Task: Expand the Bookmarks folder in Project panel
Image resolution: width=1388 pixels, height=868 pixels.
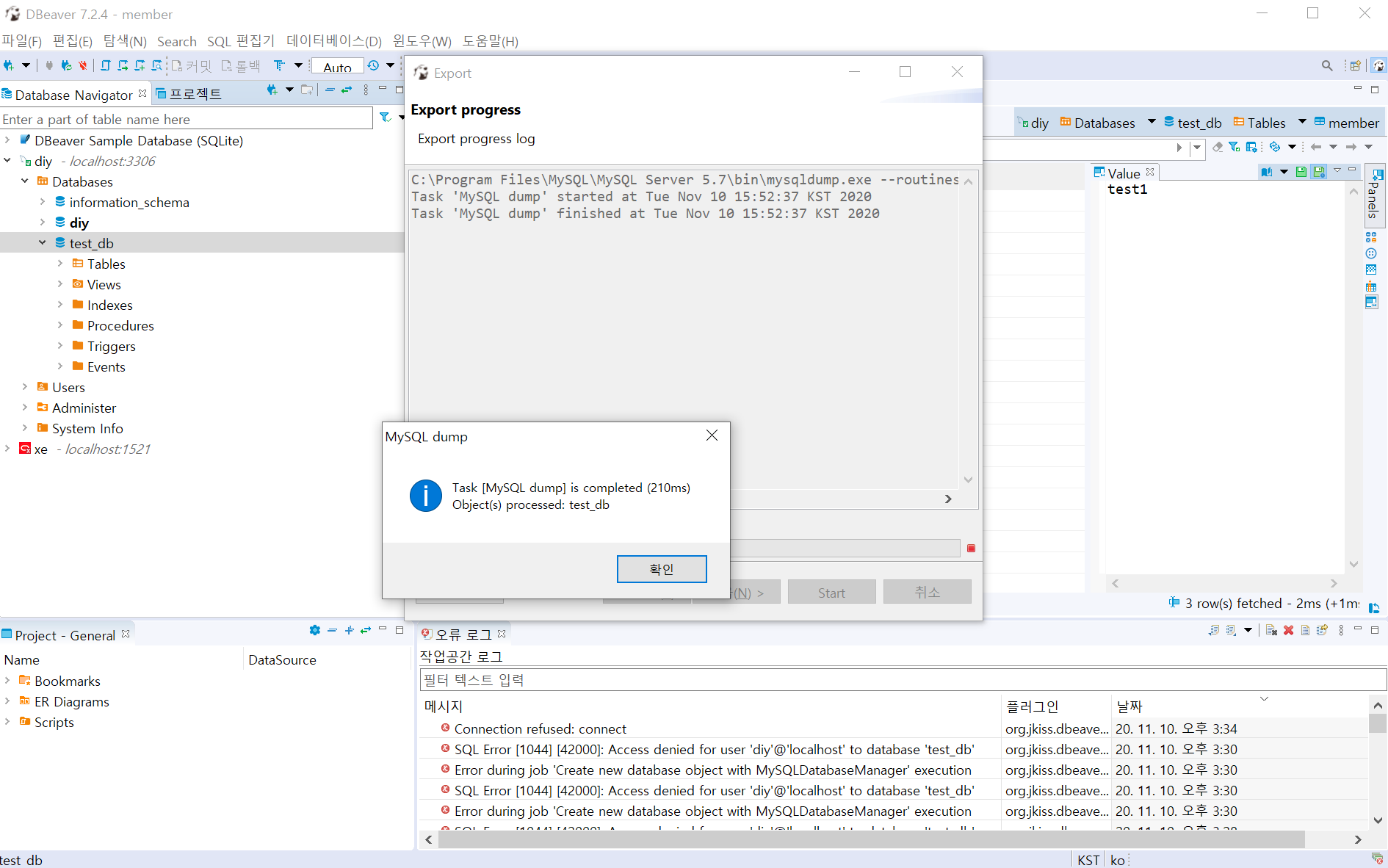Action: [7, 680]
